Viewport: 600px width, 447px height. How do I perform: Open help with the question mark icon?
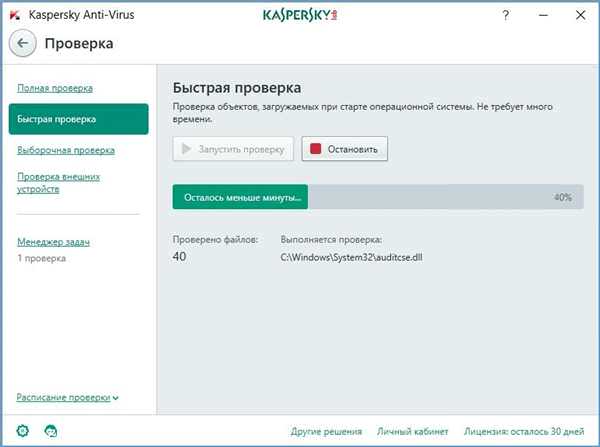tap(505, 15)
